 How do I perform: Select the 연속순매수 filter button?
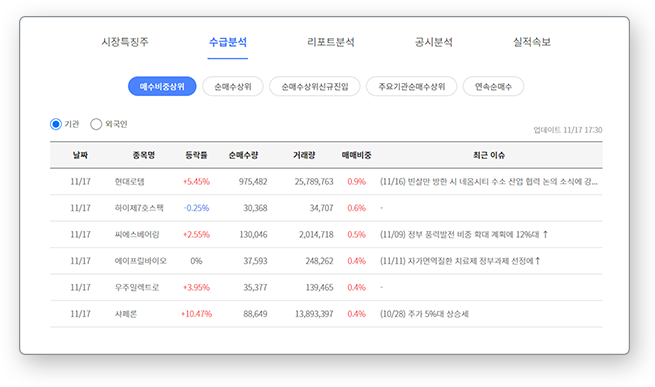(x=493, y=87)
